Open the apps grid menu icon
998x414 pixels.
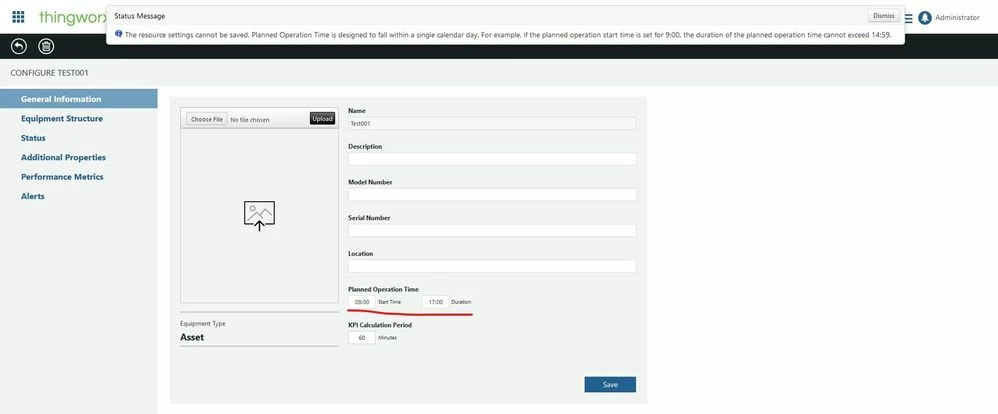tap(18, 17)
